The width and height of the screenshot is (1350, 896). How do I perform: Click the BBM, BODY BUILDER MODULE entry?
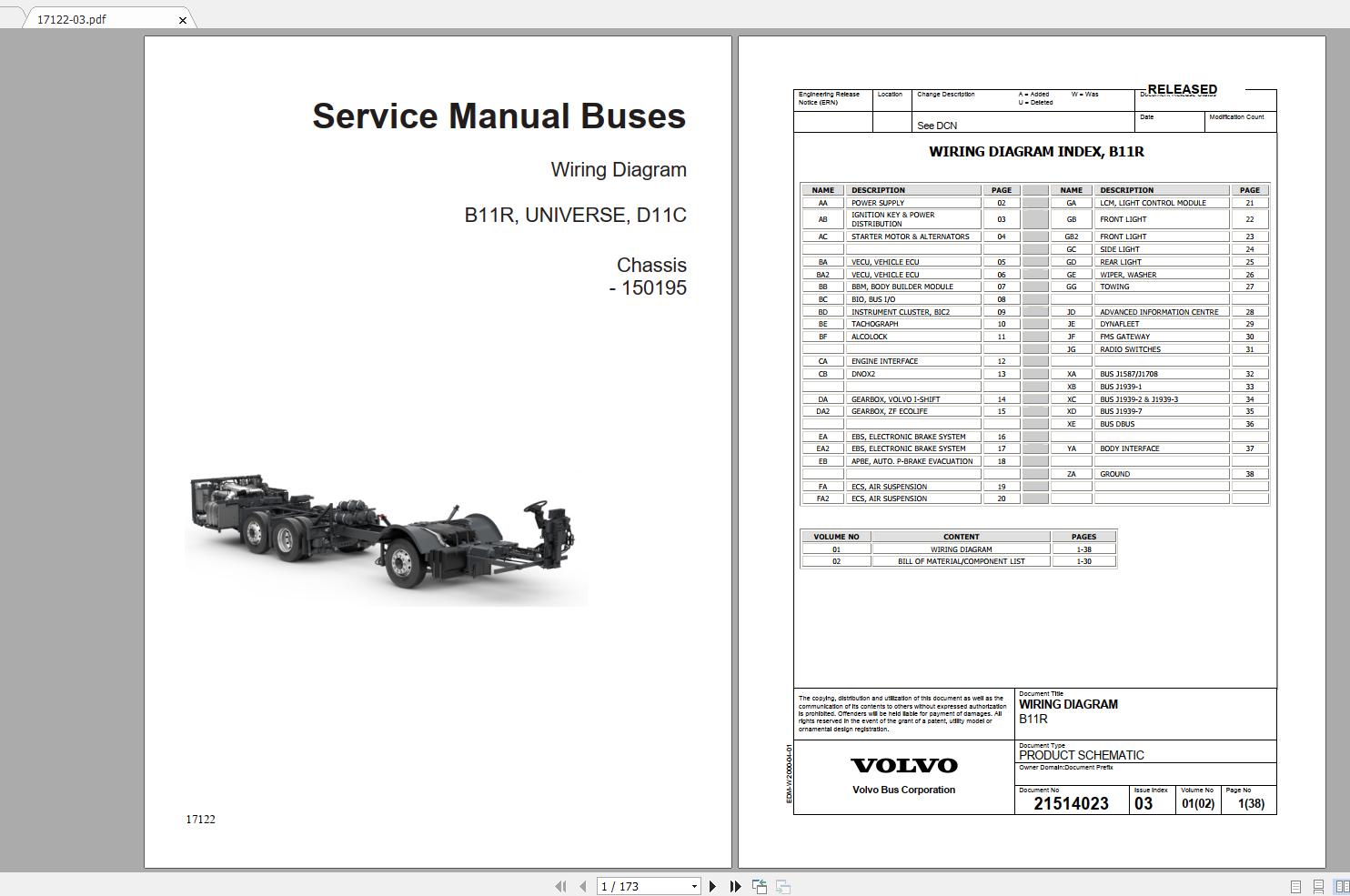pos(913,287)
